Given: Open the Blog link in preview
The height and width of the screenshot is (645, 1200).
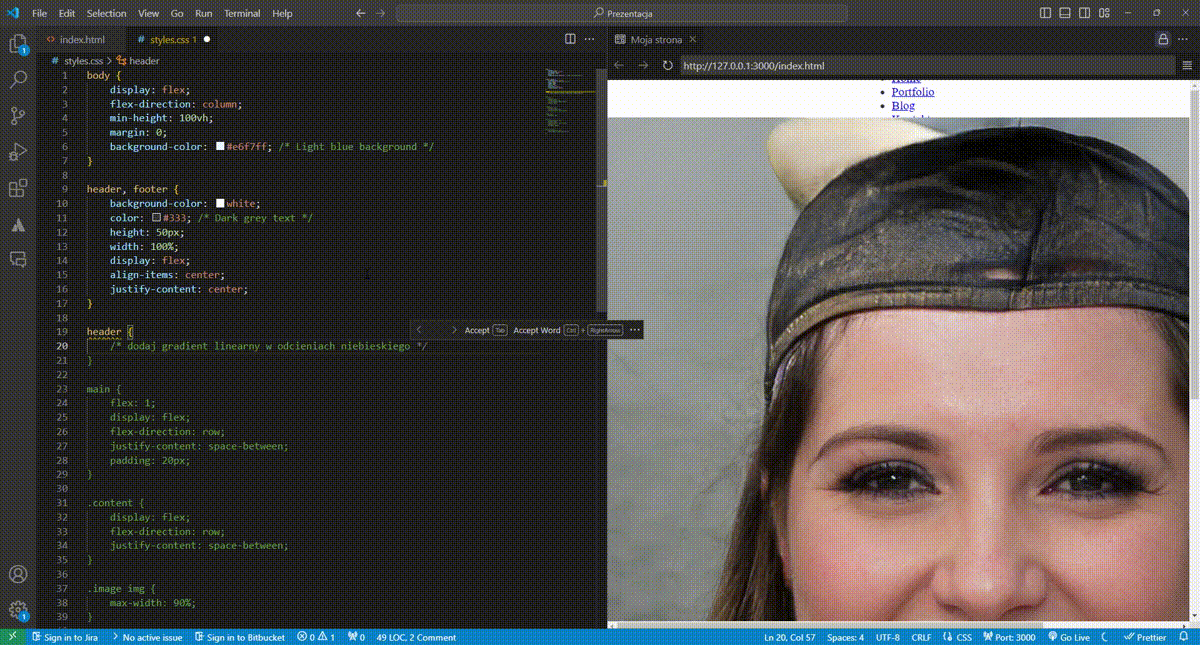Looking at the screenshot, I should coord(903,105).
